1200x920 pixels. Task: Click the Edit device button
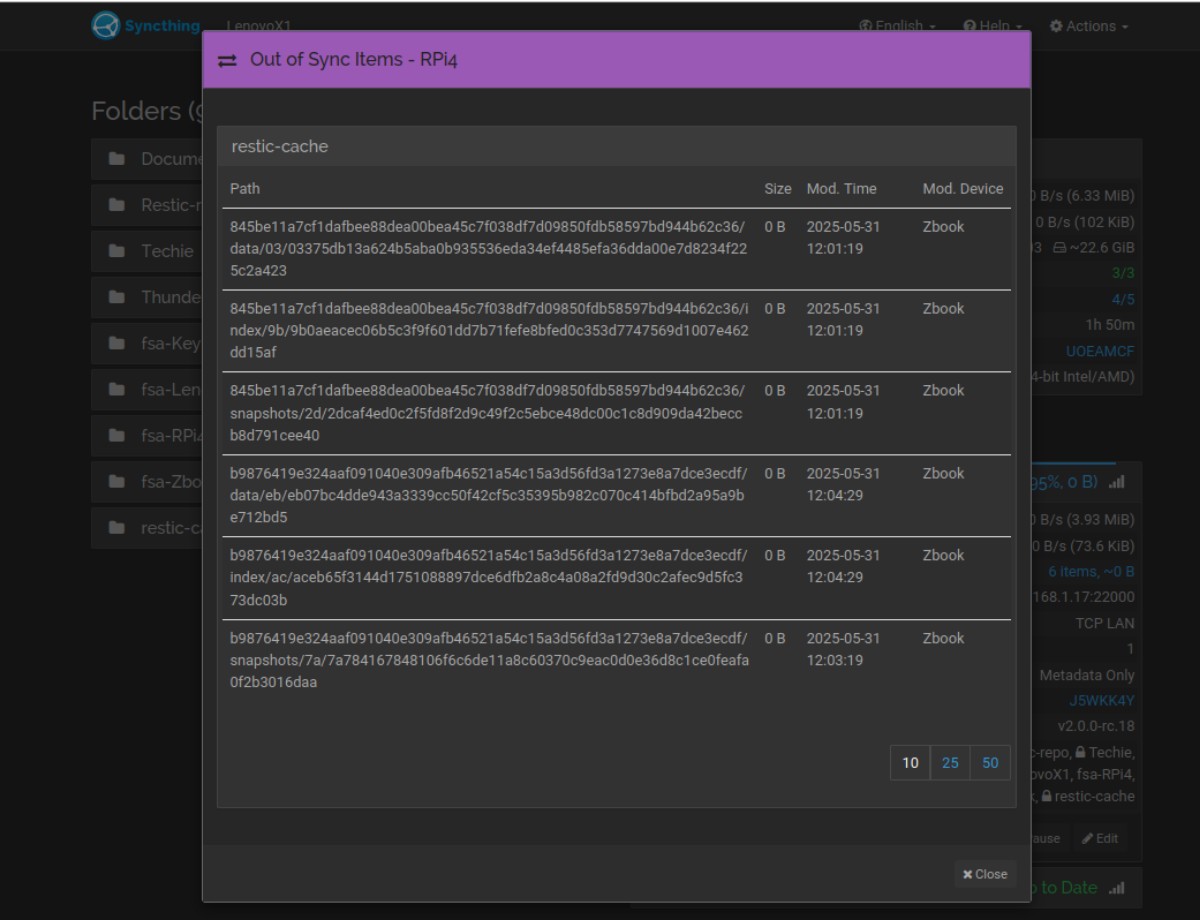(1100, 839)
